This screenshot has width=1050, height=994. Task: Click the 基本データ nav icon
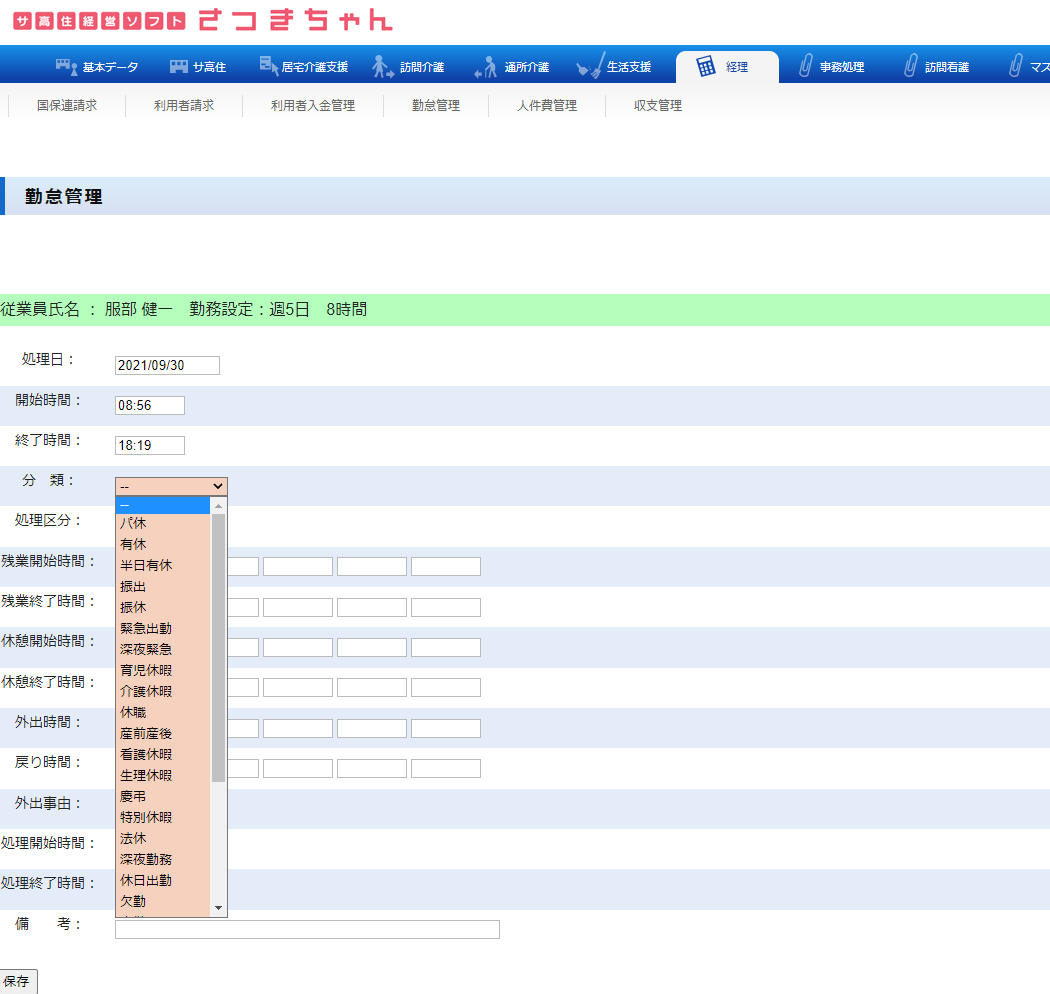[x=67, y=67]
